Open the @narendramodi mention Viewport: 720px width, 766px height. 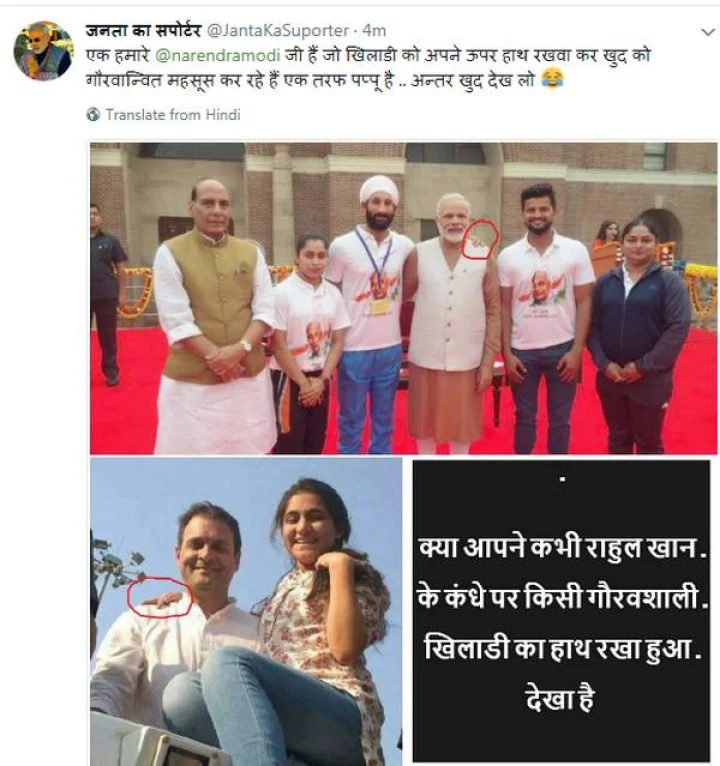click(218, 55)
